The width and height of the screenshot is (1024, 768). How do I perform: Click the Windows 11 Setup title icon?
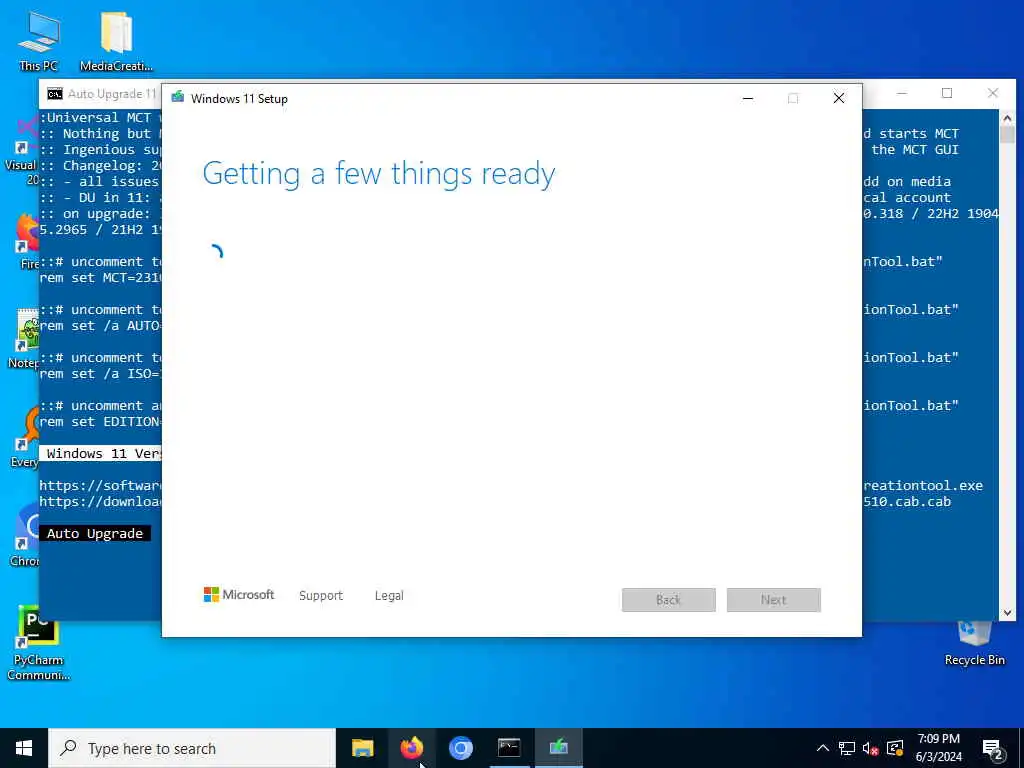pos(178,98)
